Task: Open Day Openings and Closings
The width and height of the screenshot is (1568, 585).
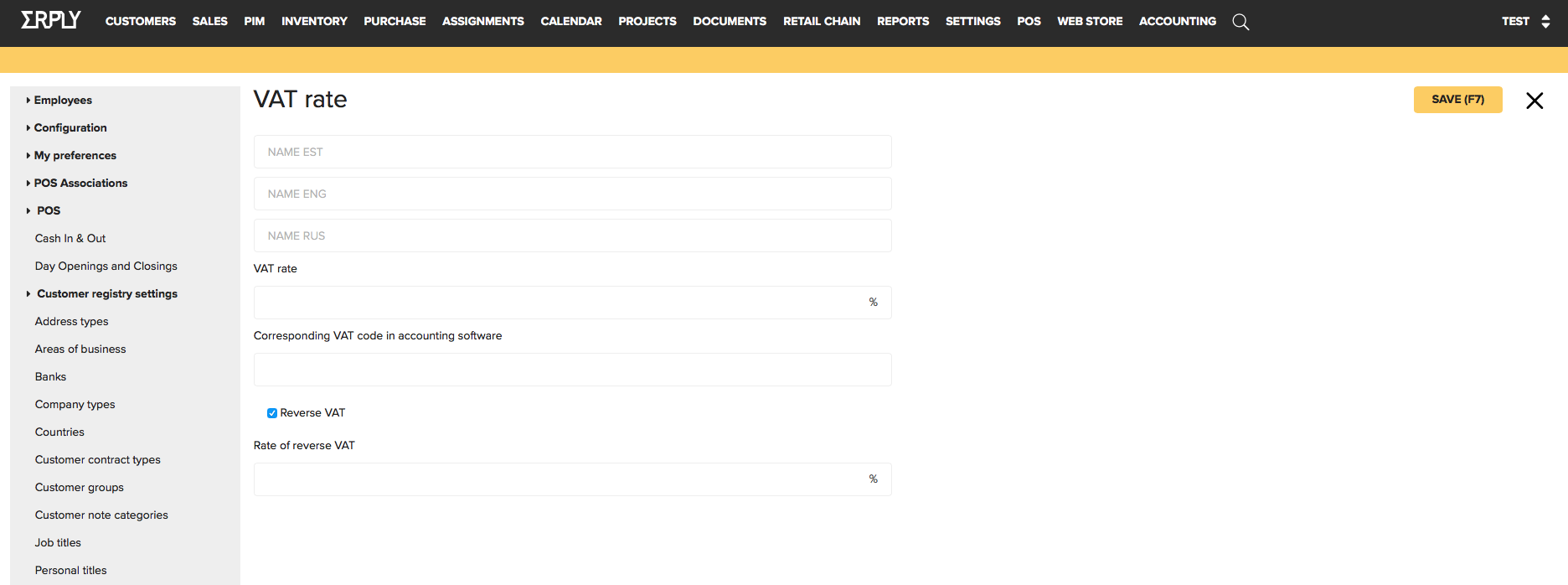Action: coord(106,266)
